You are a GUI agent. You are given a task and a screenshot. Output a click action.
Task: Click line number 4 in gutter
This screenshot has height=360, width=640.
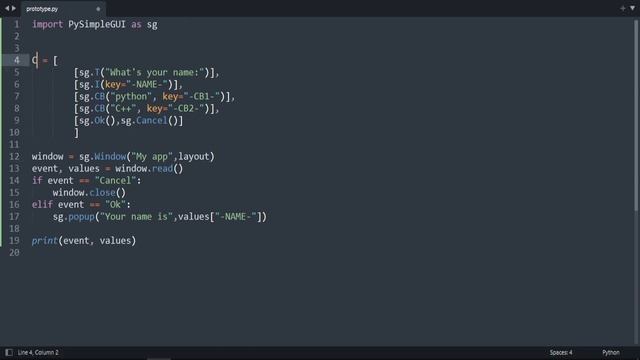(x=17, y=60)
